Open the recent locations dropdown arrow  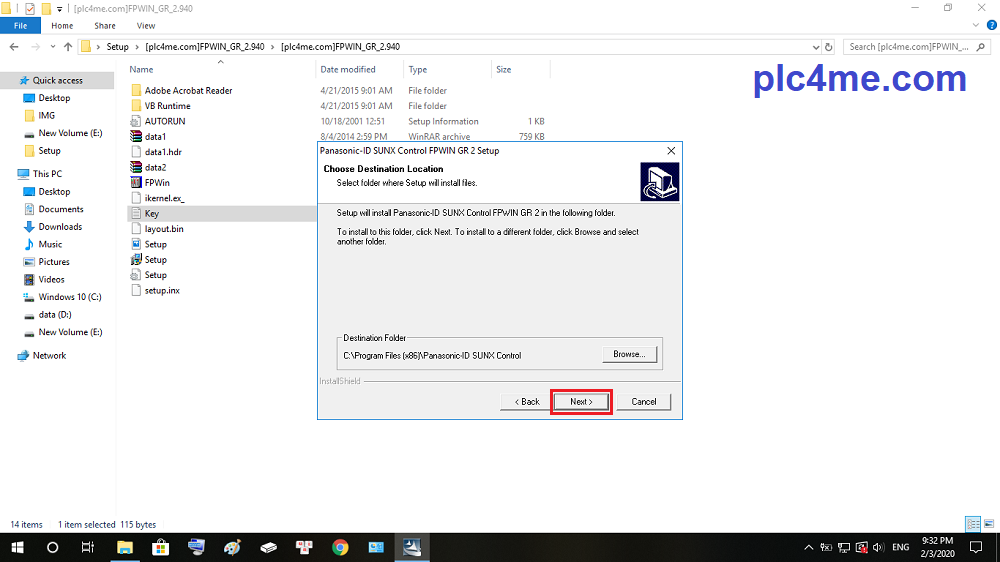click(x=52, y=46)
